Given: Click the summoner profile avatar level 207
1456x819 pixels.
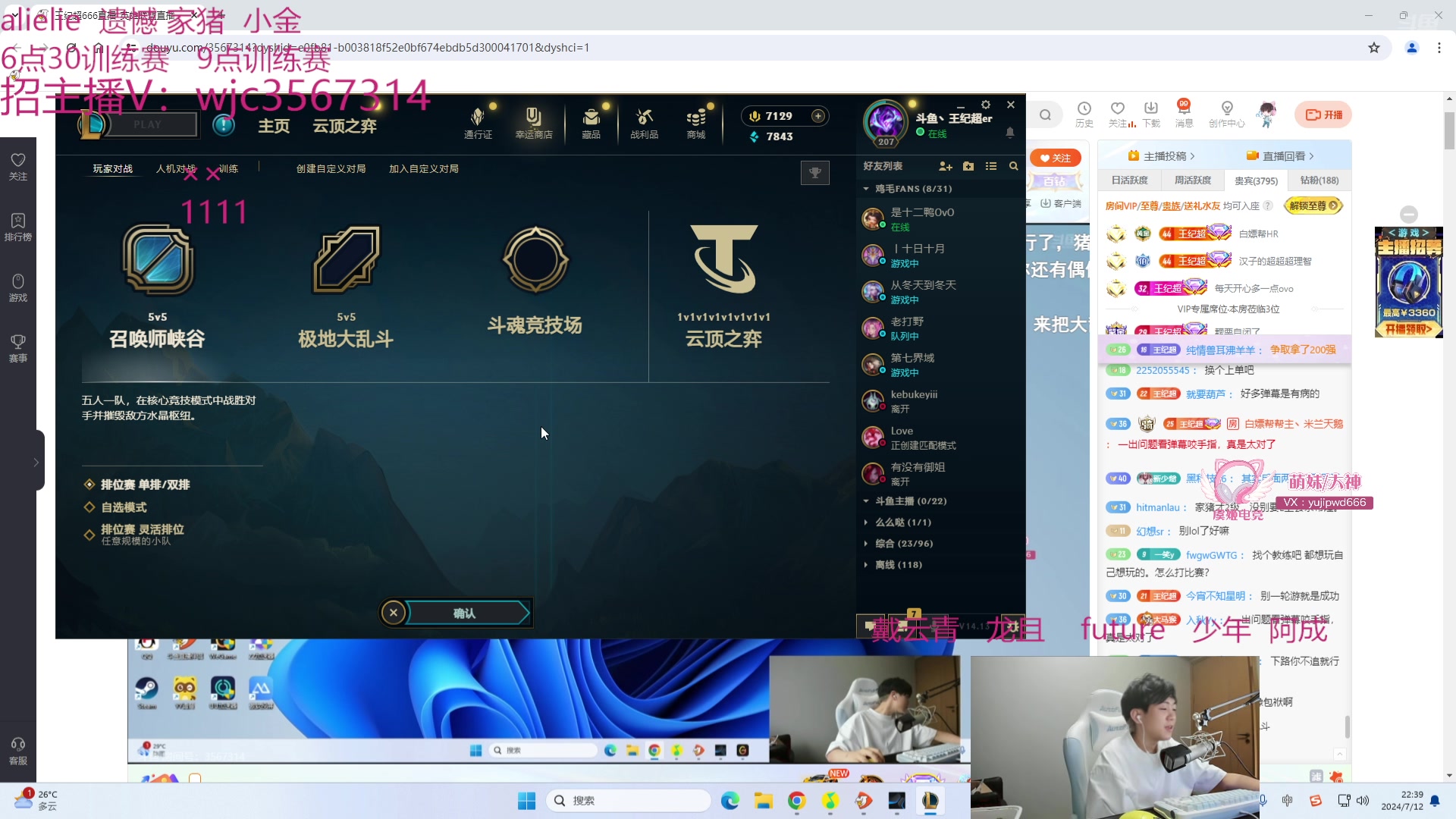Looking at the screenshot, I should point(886,123).
